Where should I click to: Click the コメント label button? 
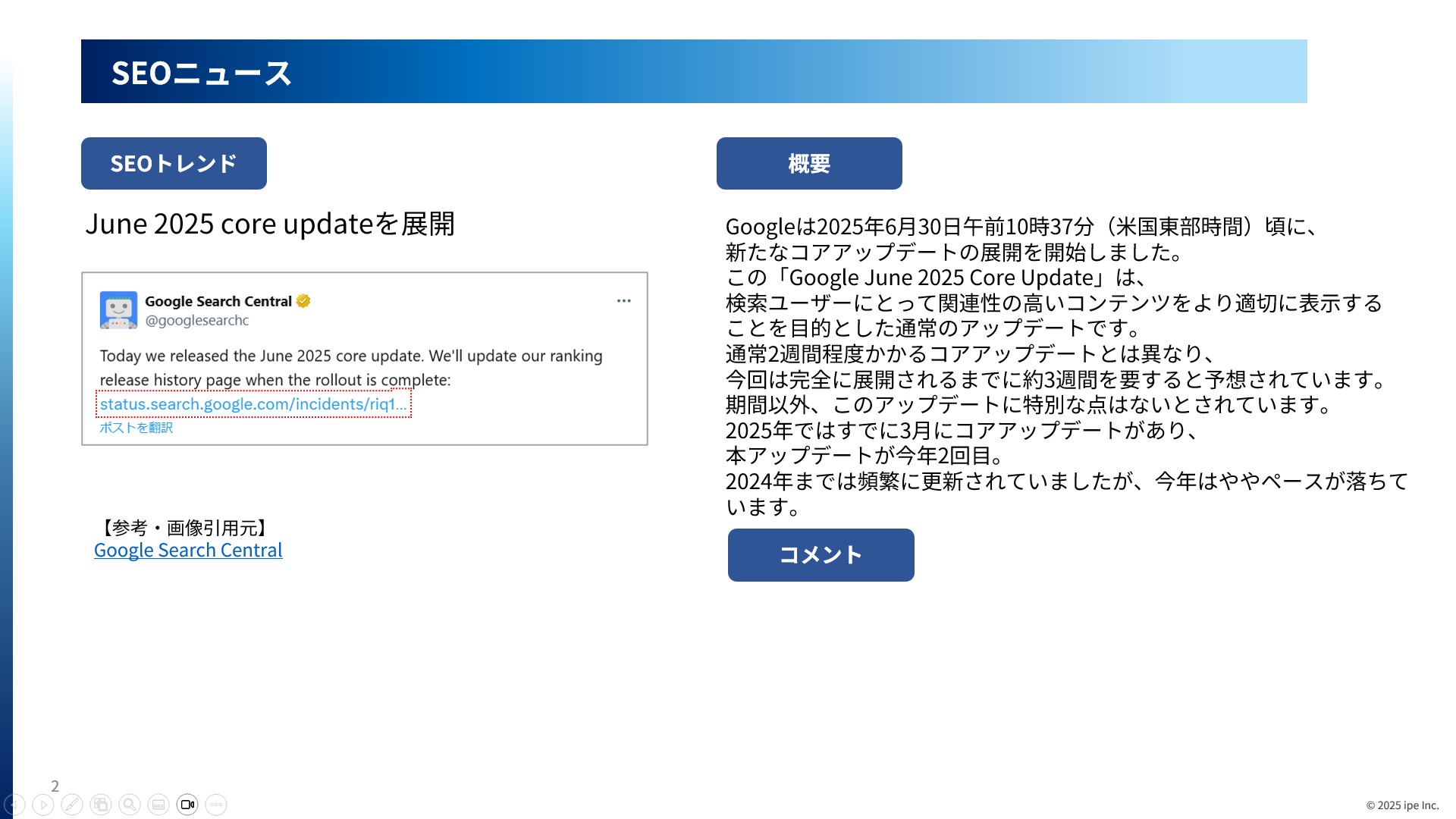pos(821,555)
